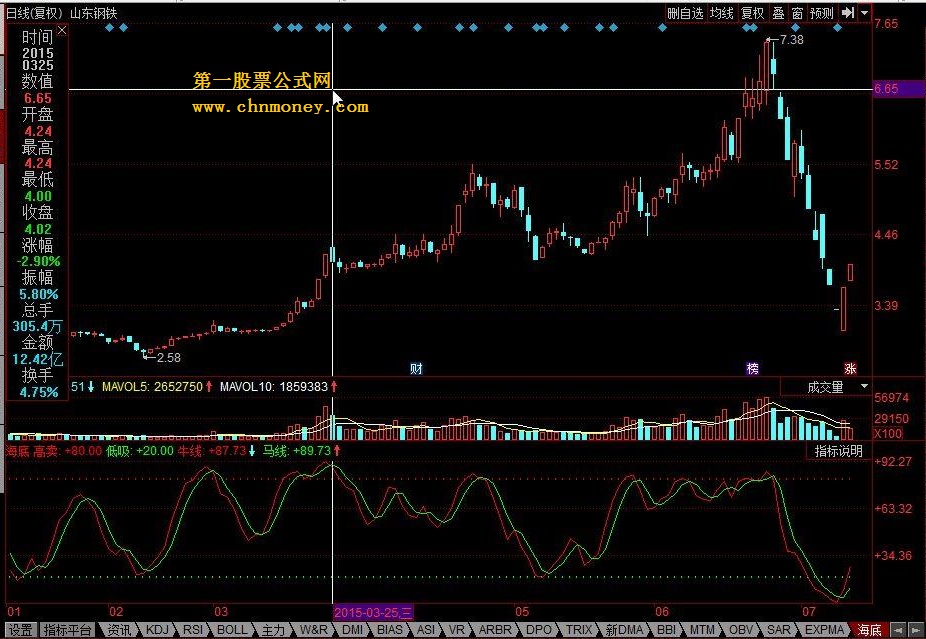
Task: Select the RSI indicator tab
Action: click(193, 630)
